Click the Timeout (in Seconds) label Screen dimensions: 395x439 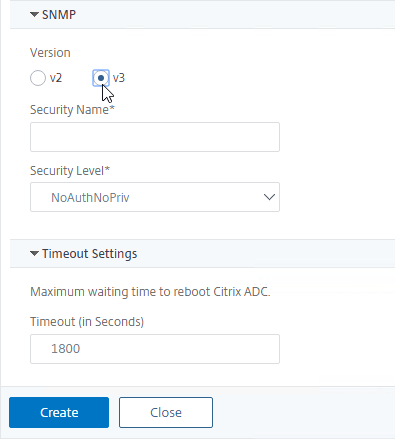87,322
